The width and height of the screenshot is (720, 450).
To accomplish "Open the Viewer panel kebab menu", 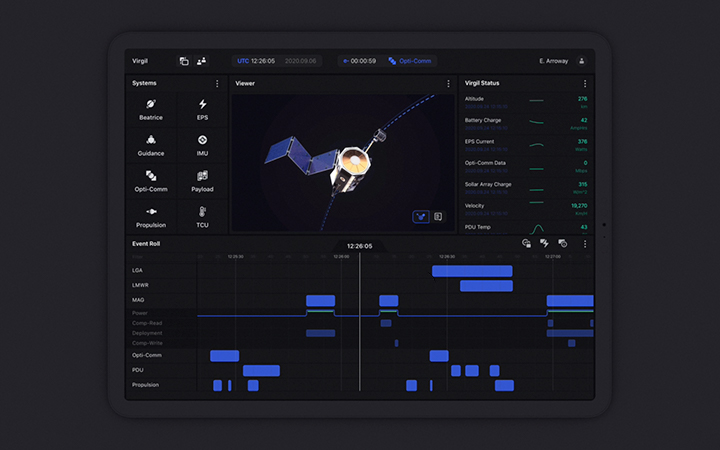I will (449, 84).
